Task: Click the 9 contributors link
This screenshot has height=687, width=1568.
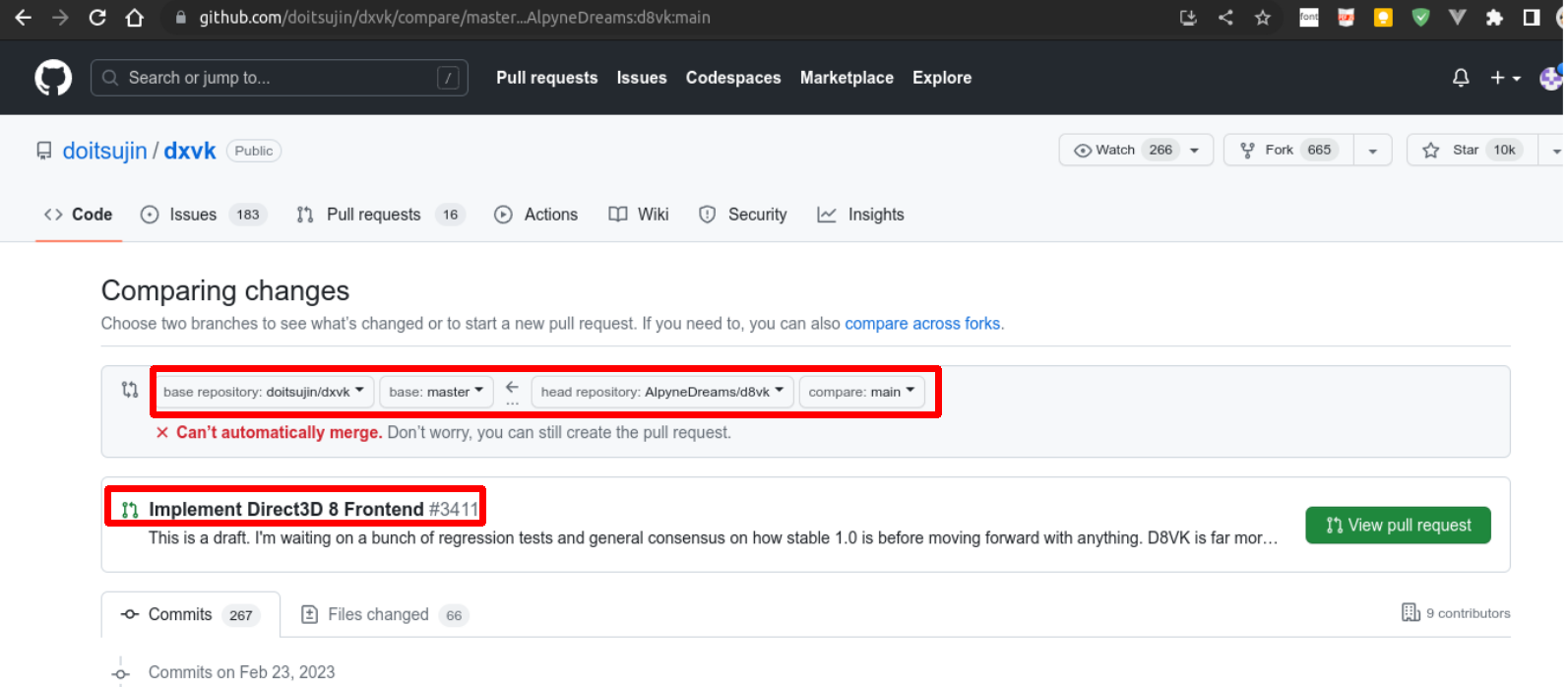Action: click(x=1456, y=613)
